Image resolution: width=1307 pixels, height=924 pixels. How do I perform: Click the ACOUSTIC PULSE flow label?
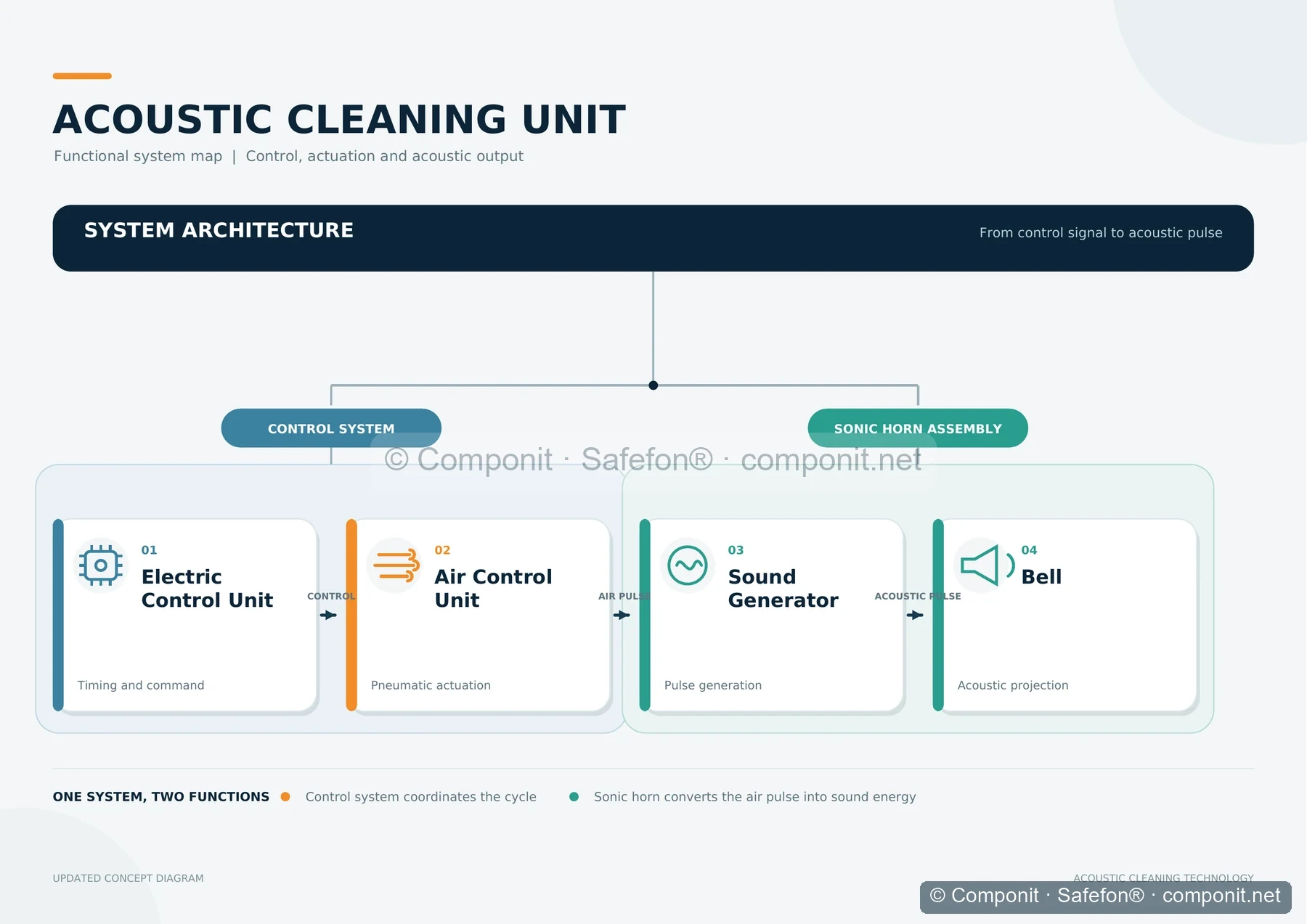tap(918, 596)
